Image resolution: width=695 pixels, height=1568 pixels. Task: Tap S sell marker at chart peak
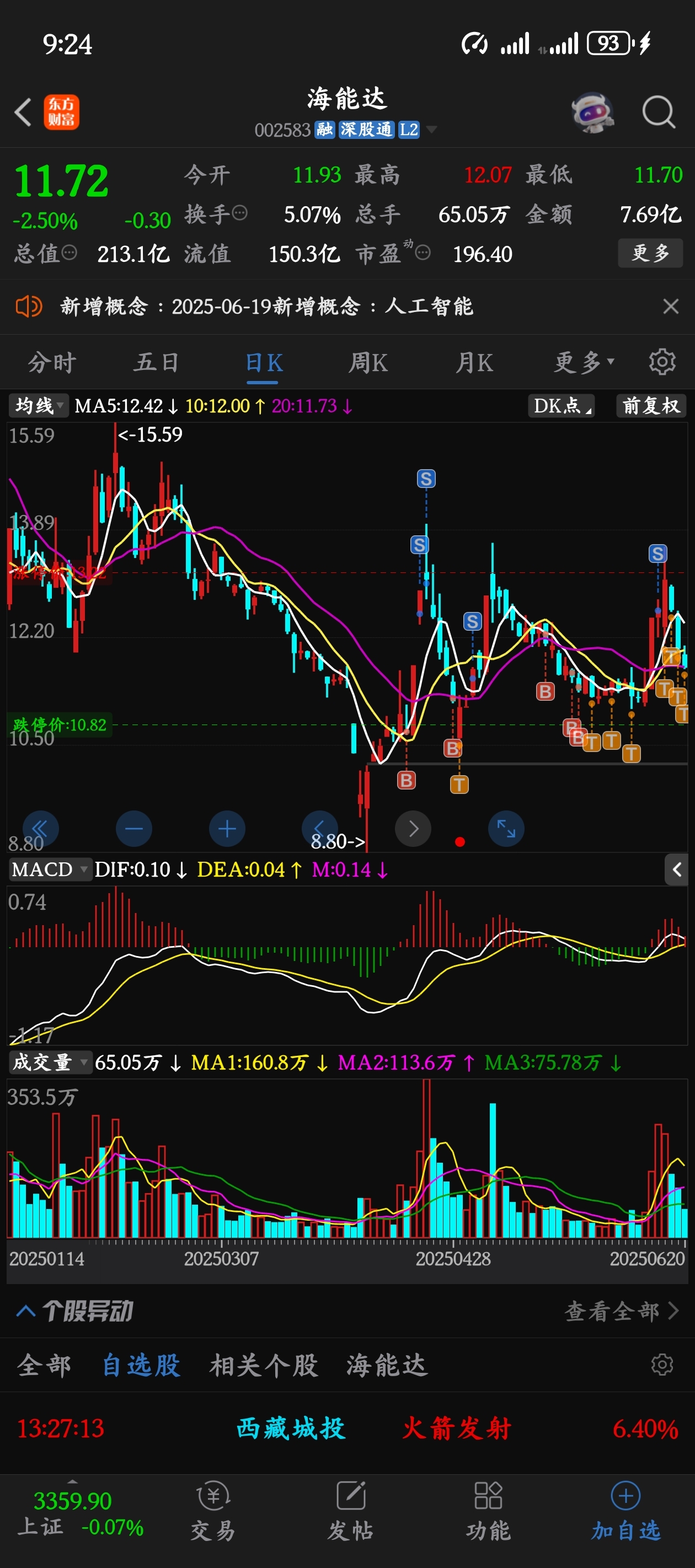(x=426, y=479)
